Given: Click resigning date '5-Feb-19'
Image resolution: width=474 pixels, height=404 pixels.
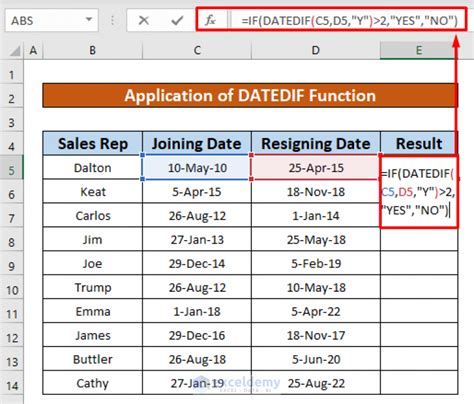Looking at the screenshot, I should pos(316,264).
